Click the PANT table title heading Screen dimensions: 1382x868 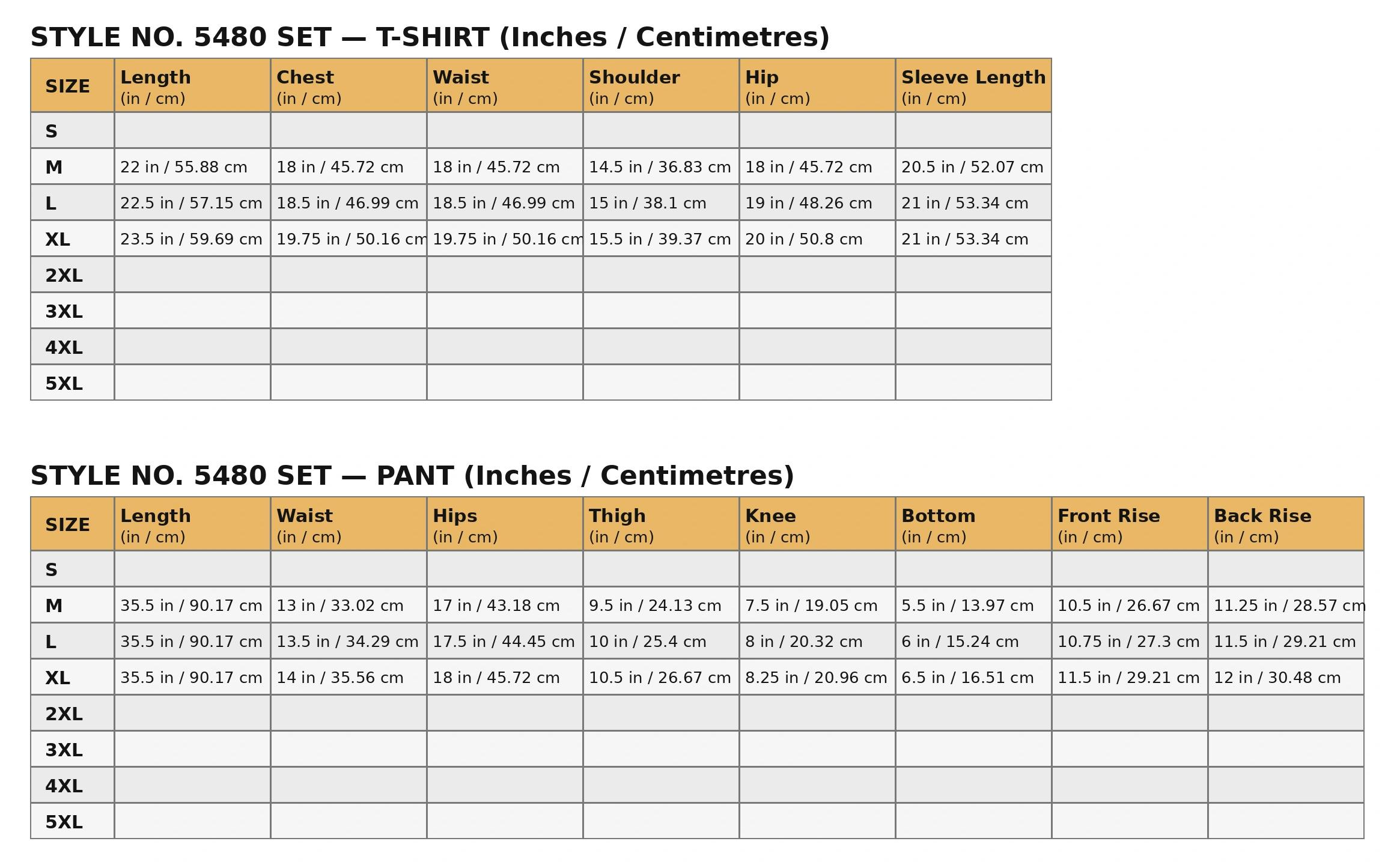[x=412, y=476]
